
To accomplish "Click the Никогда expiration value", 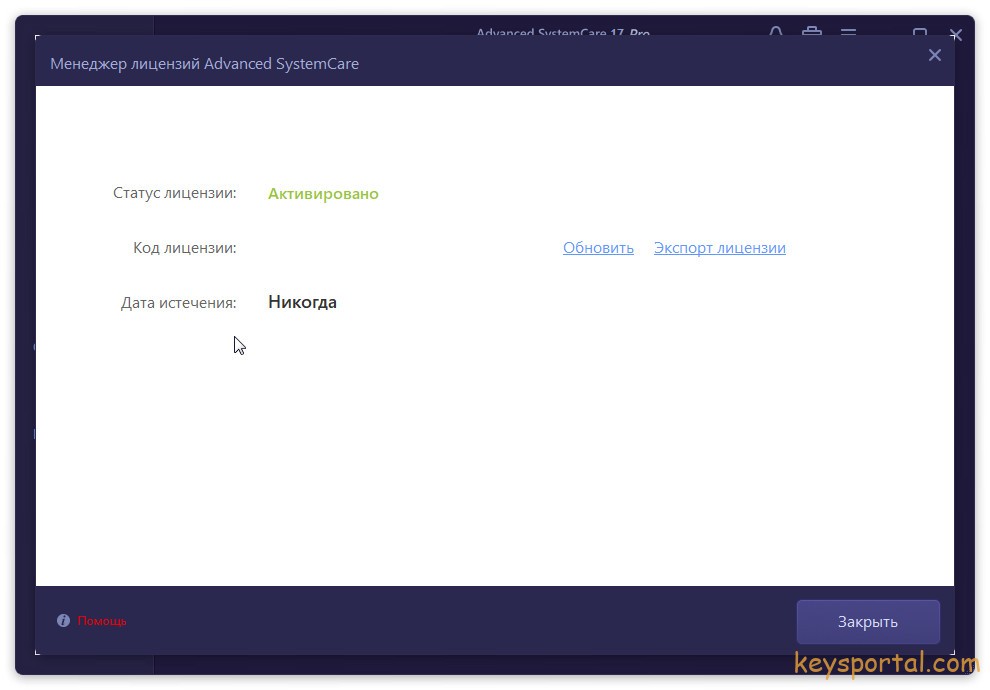I will coord(302,301).
